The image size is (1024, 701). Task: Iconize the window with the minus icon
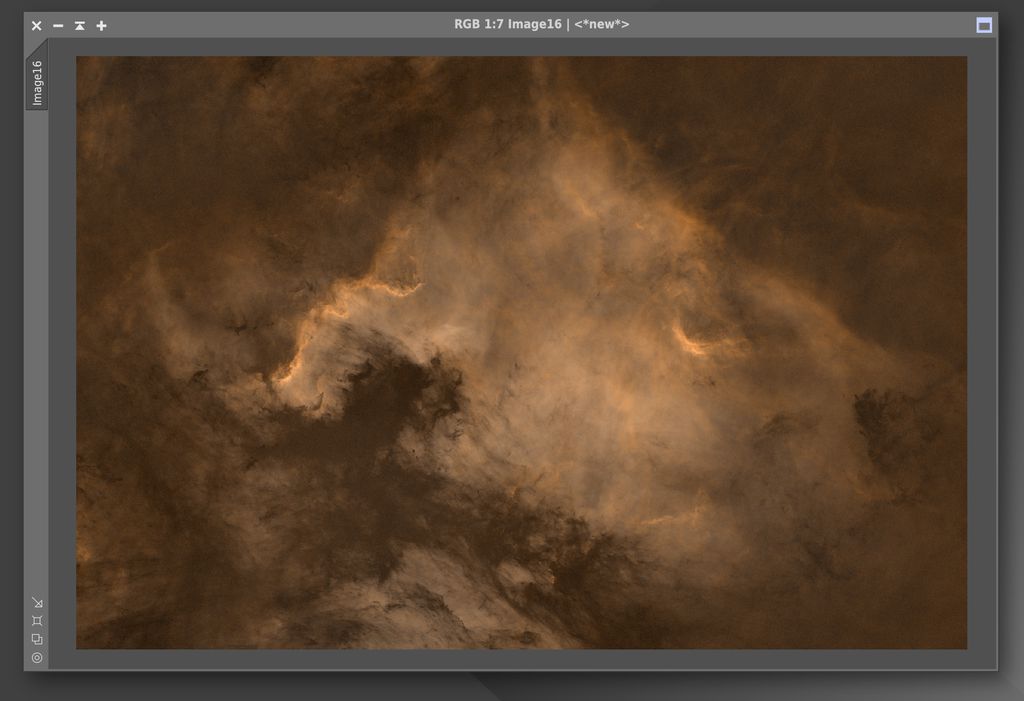(58, 25)
